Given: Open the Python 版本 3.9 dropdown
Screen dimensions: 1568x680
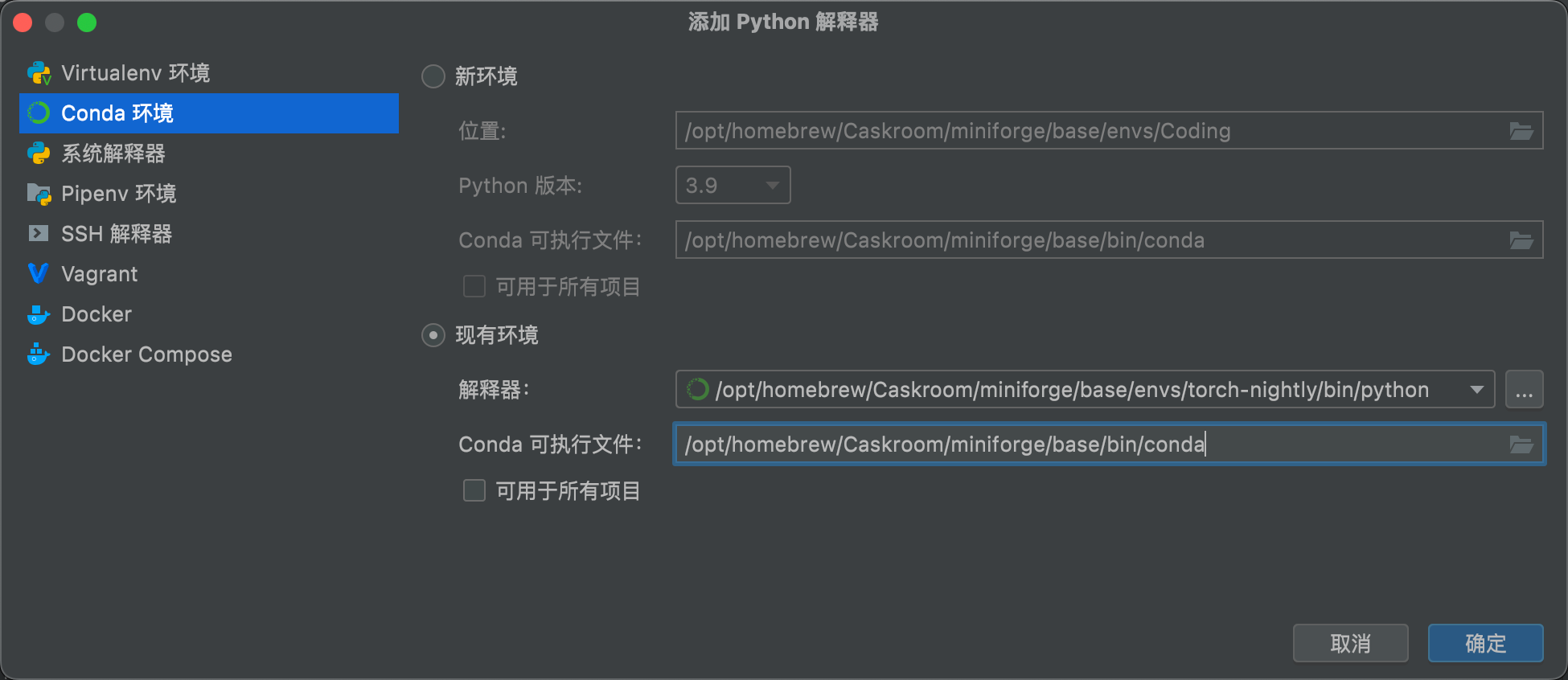Looking at the screenshot, I should coord(733,186).
